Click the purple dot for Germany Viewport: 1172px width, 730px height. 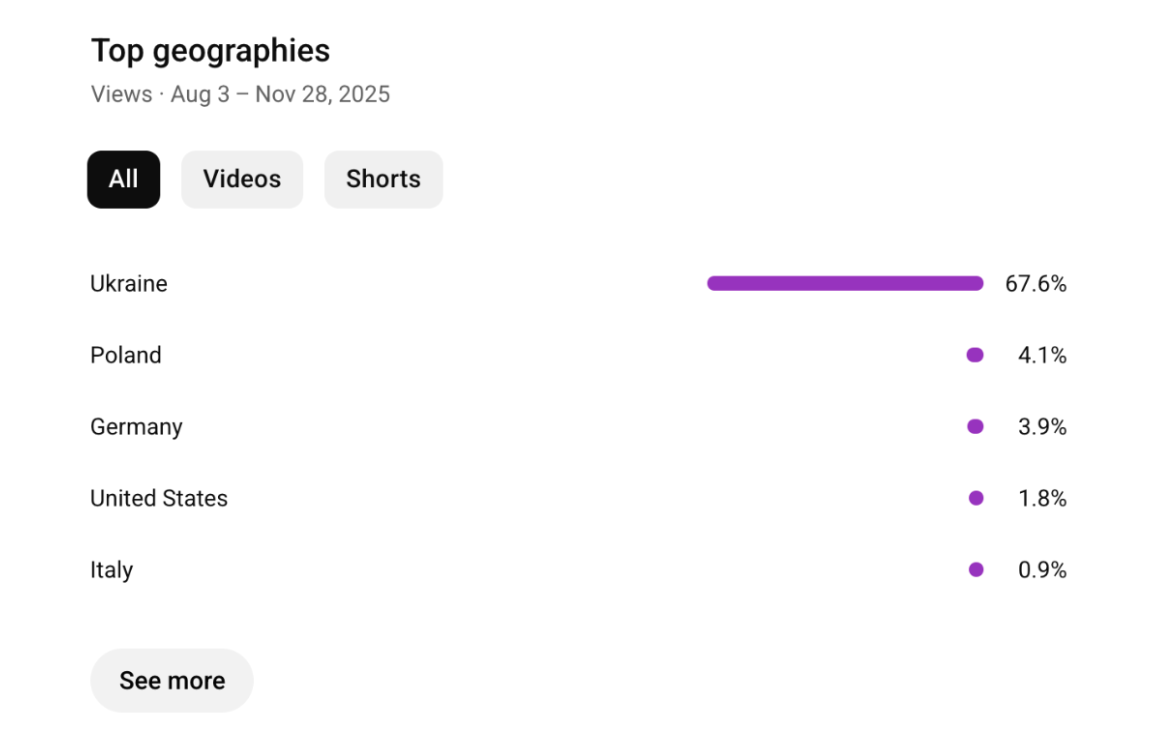975,427
